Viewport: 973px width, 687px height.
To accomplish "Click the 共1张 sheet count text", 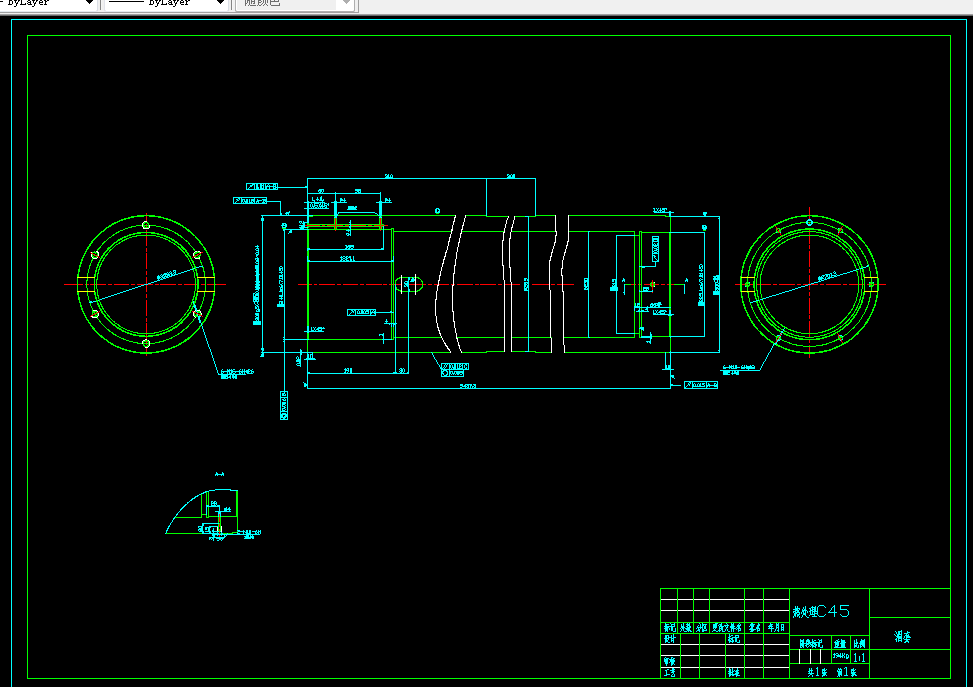I will coord(817,672).
